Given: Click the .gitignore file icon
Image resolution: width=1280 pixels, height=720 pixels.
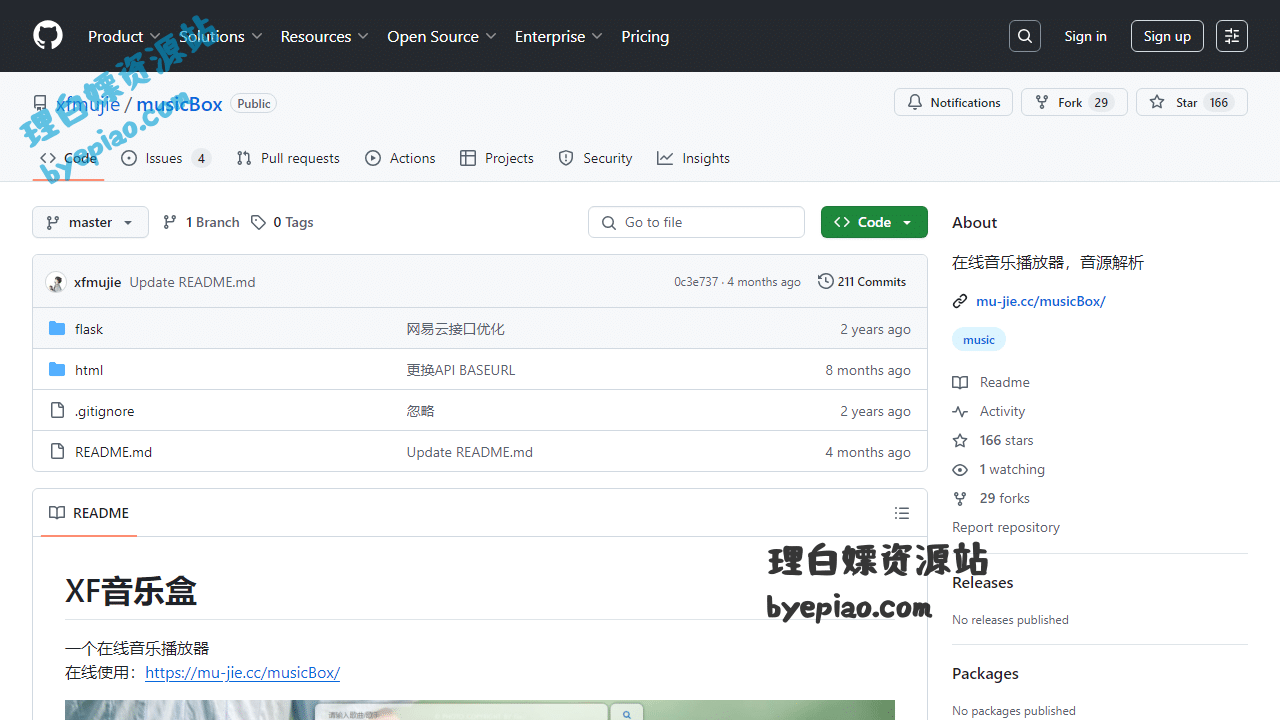Looking at the screenshot, I should pyautogui.click(x=57, y=411).
